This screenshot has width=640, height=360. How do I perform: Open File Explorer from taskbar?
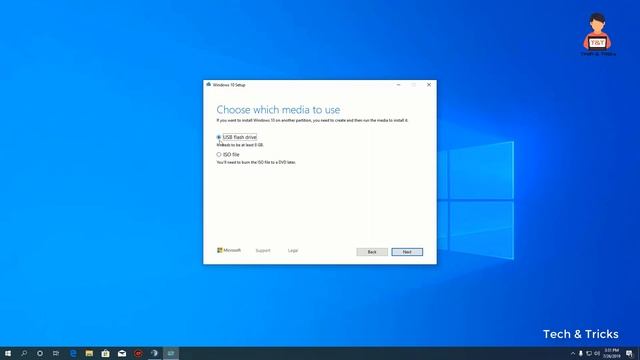click(89, 353)
